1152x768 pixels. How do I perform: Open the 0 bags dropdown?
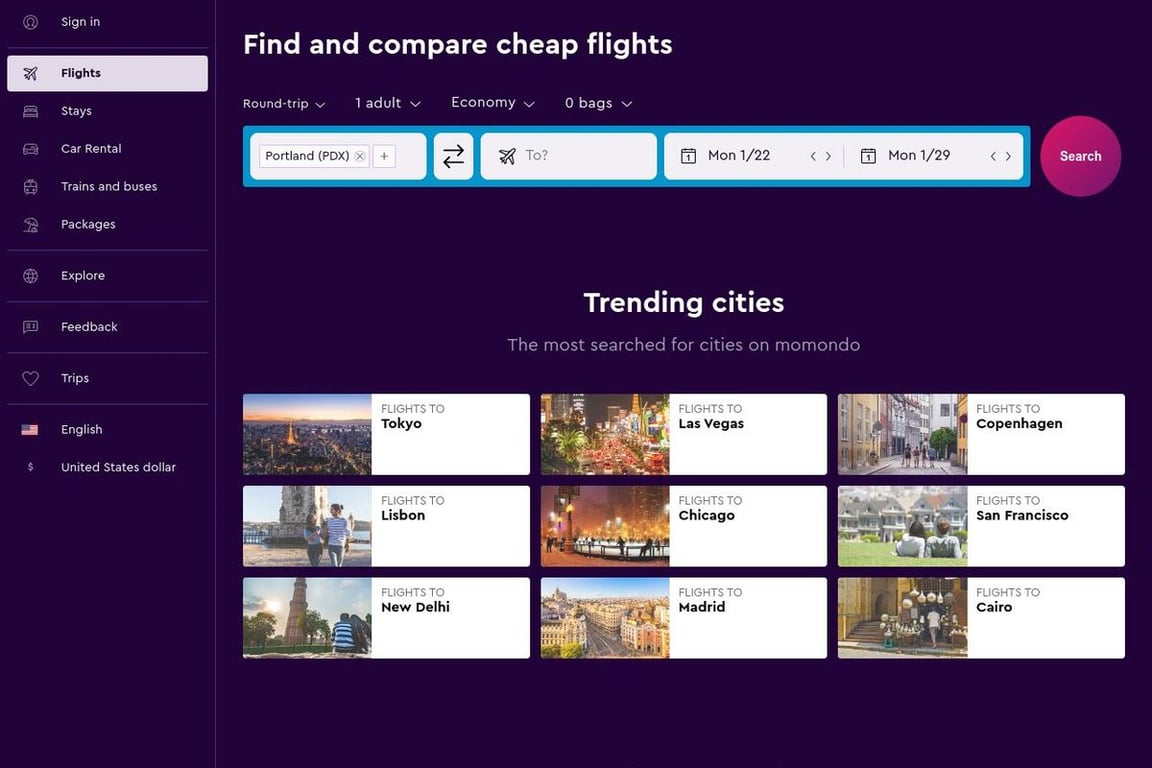[598, 104]
